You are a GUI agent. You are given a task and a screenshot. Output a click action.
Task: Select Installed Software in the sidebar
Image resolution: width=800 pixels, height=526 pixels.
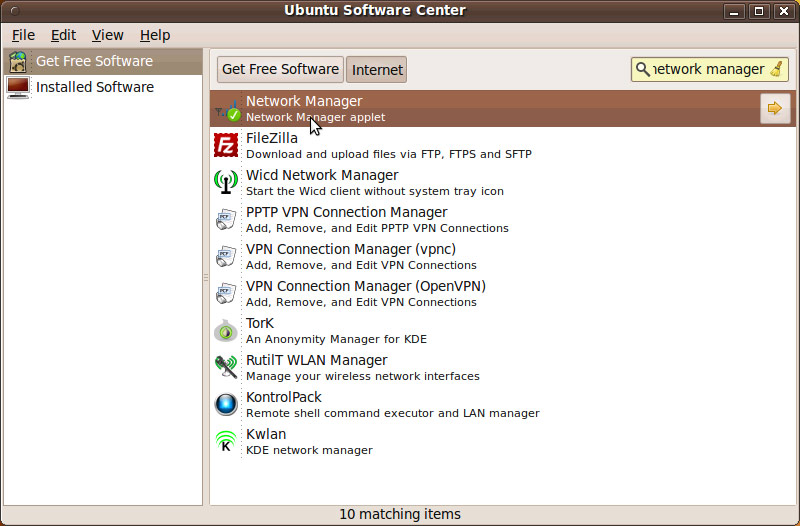pyautogui.click(x=103, y=87)
